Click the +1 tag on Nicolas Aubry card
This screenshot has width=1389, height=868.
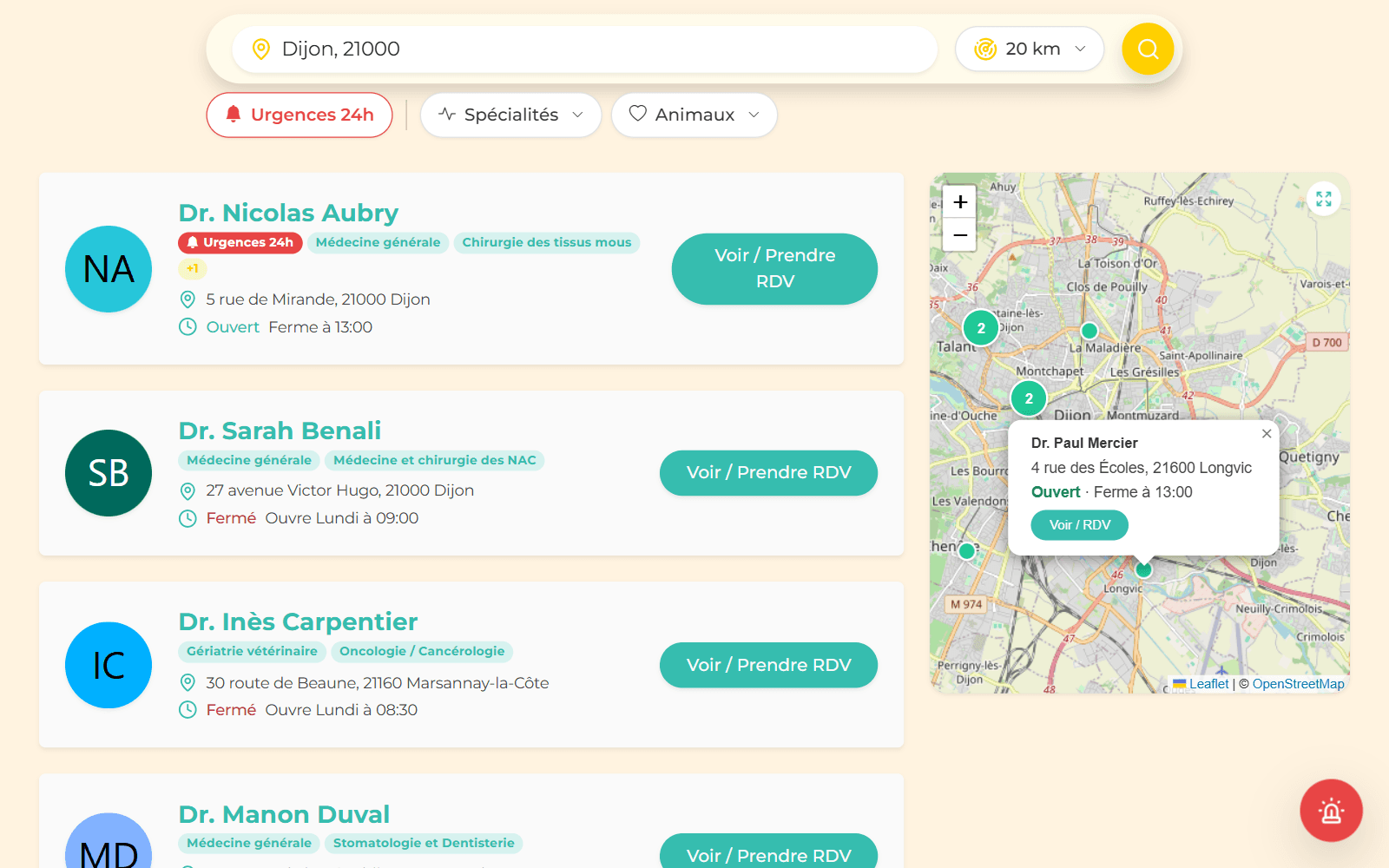[x=192, y=268]
